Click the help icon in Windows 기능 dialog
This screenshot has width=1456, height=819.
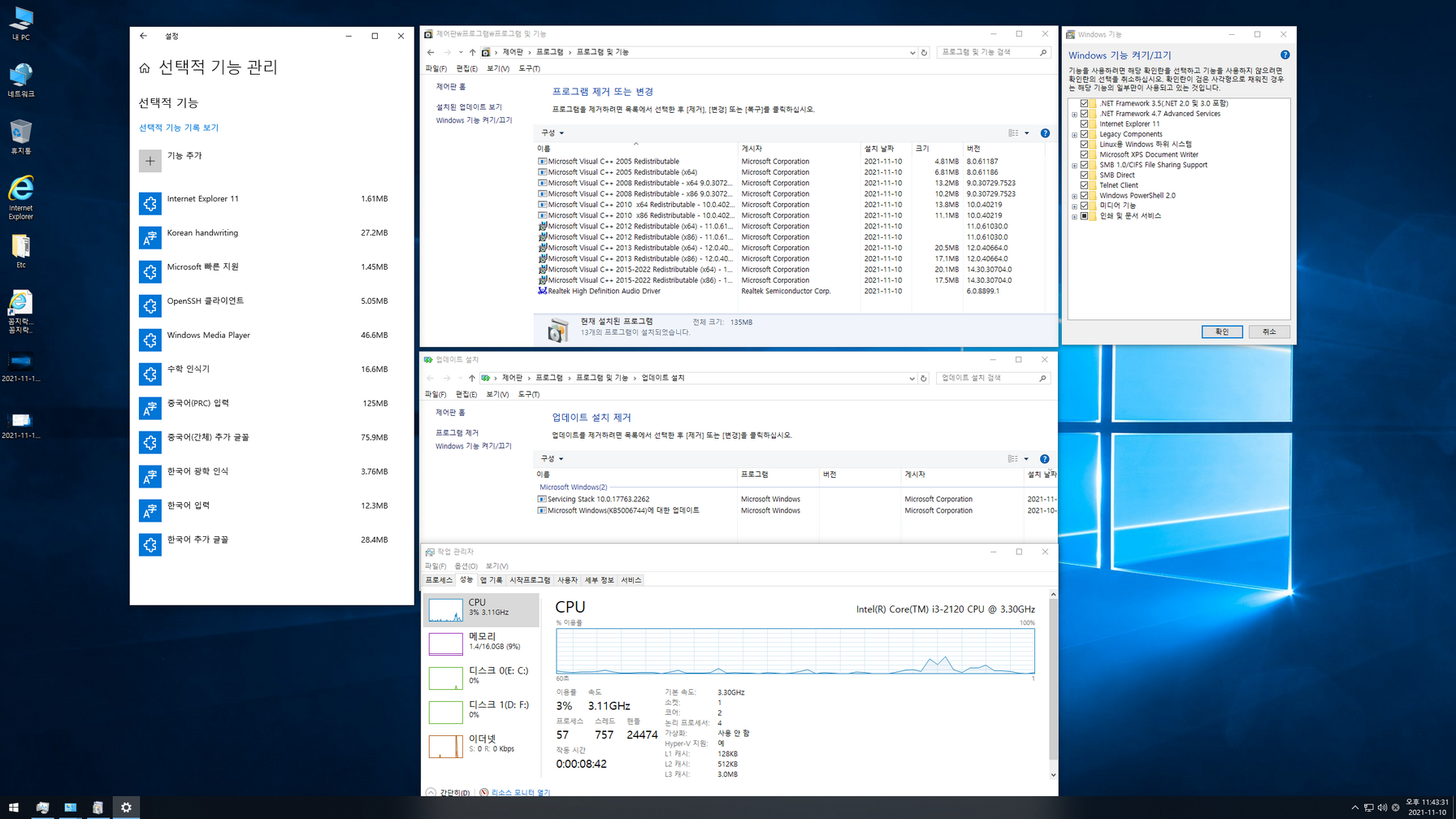click(1285, 55)
